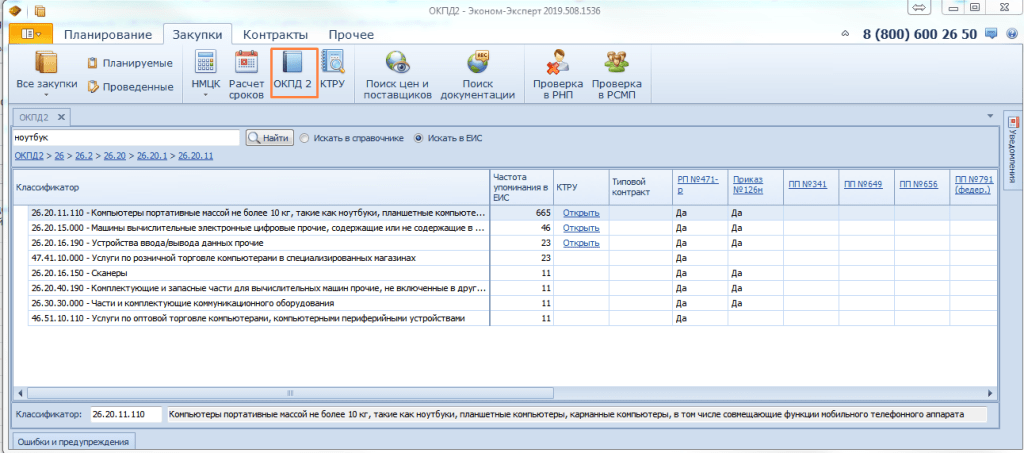Open the help icon at the ribbon's right edge

[x=1010, y=33]
